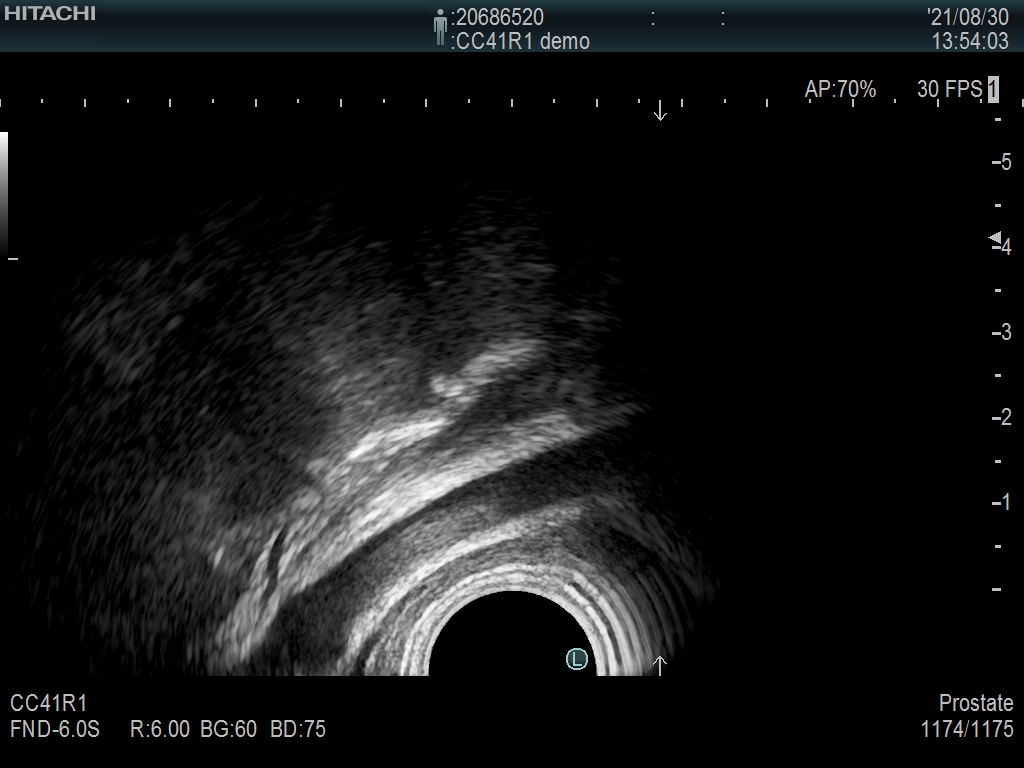
Task: Click the depth 2 label on scale
Action: 1003,417
